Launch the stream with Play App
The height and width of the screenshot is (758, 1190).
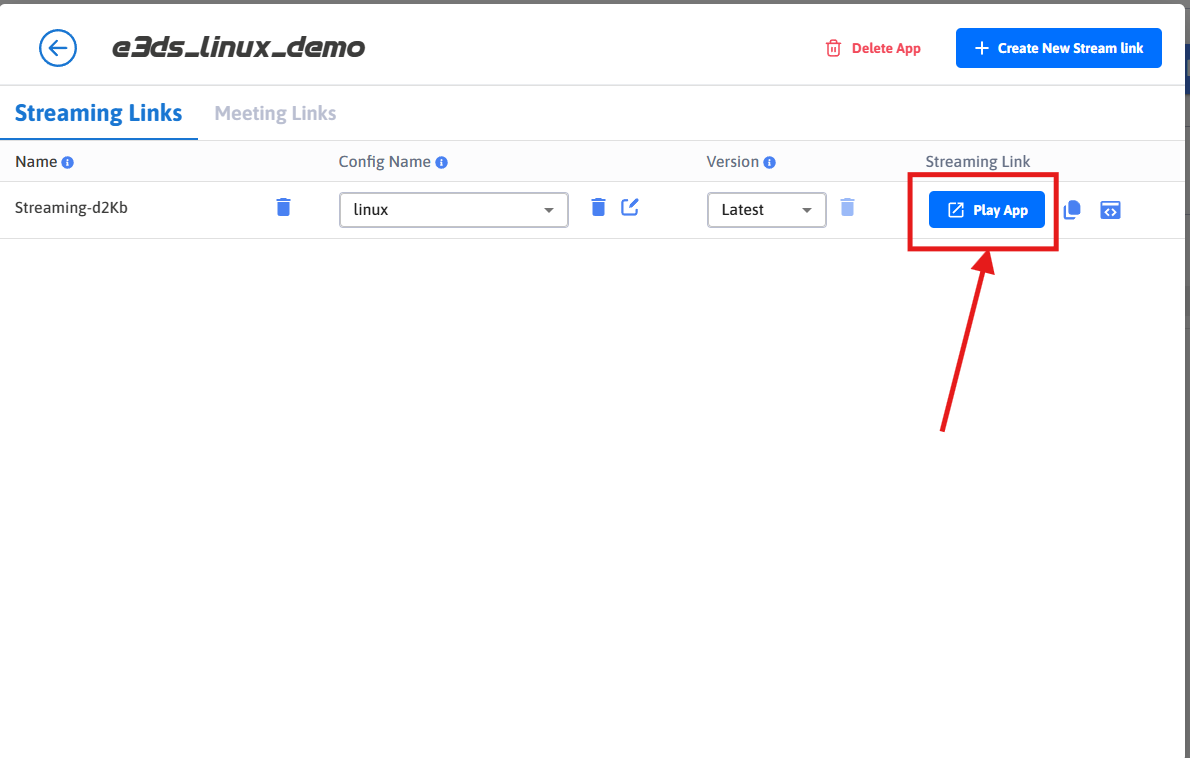(986, 210)
